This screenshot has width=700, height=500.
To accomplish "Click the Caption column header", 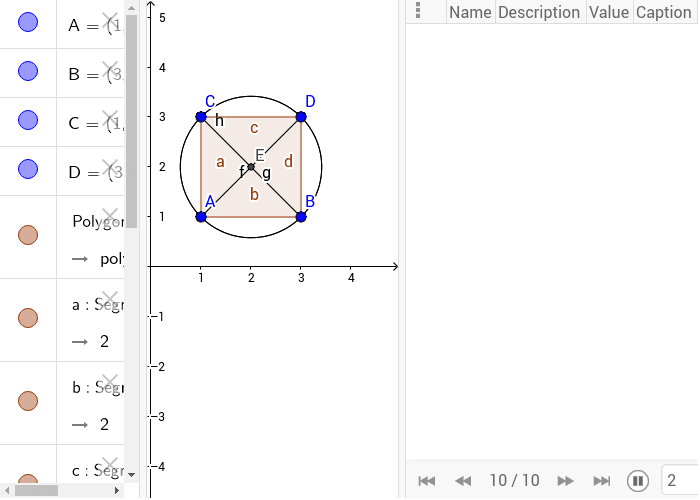I will [664, 12].
